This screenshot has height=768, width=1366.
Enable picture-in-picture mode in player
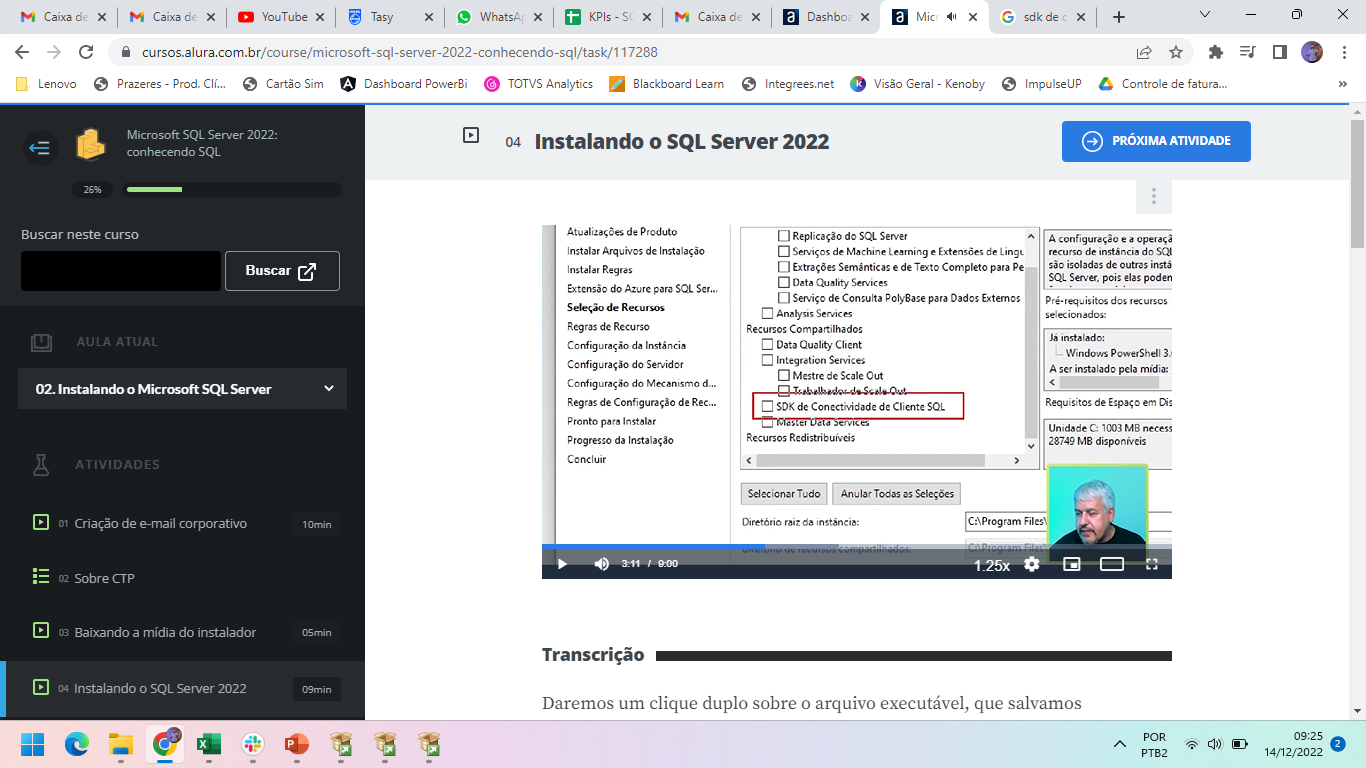(1072, 564)
